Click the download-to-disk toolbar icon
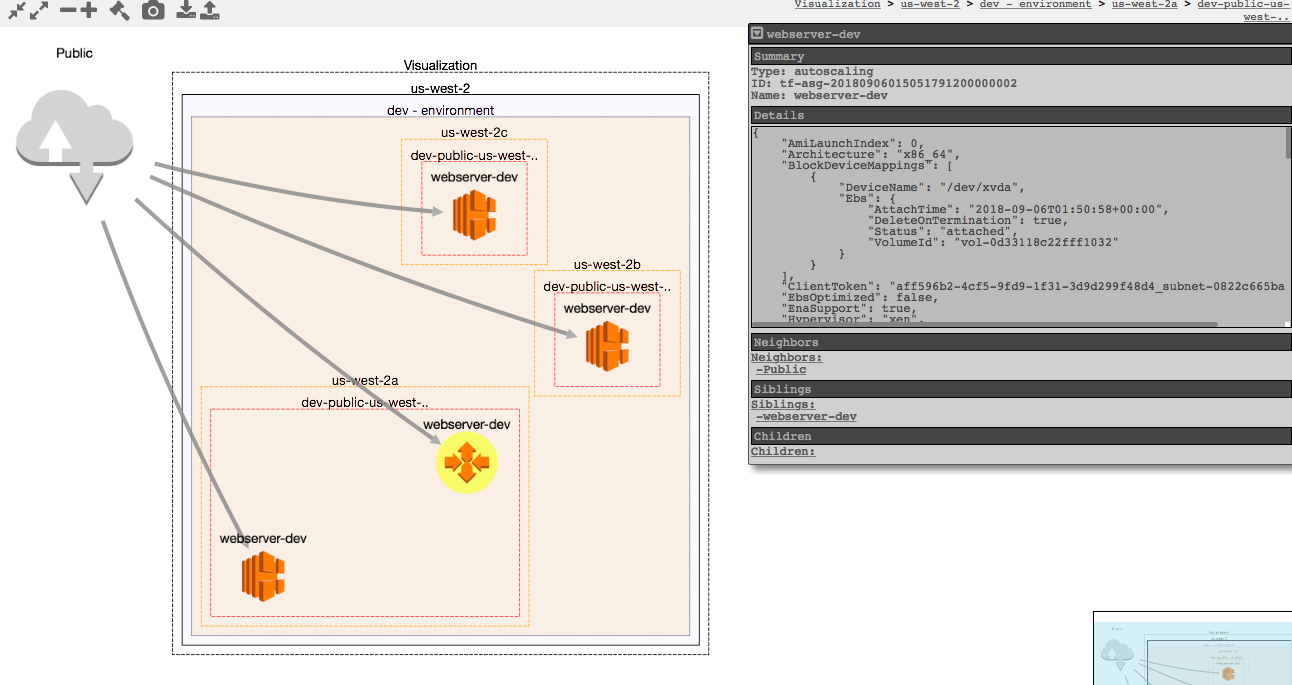1292x685 pixels. [186, 11]
